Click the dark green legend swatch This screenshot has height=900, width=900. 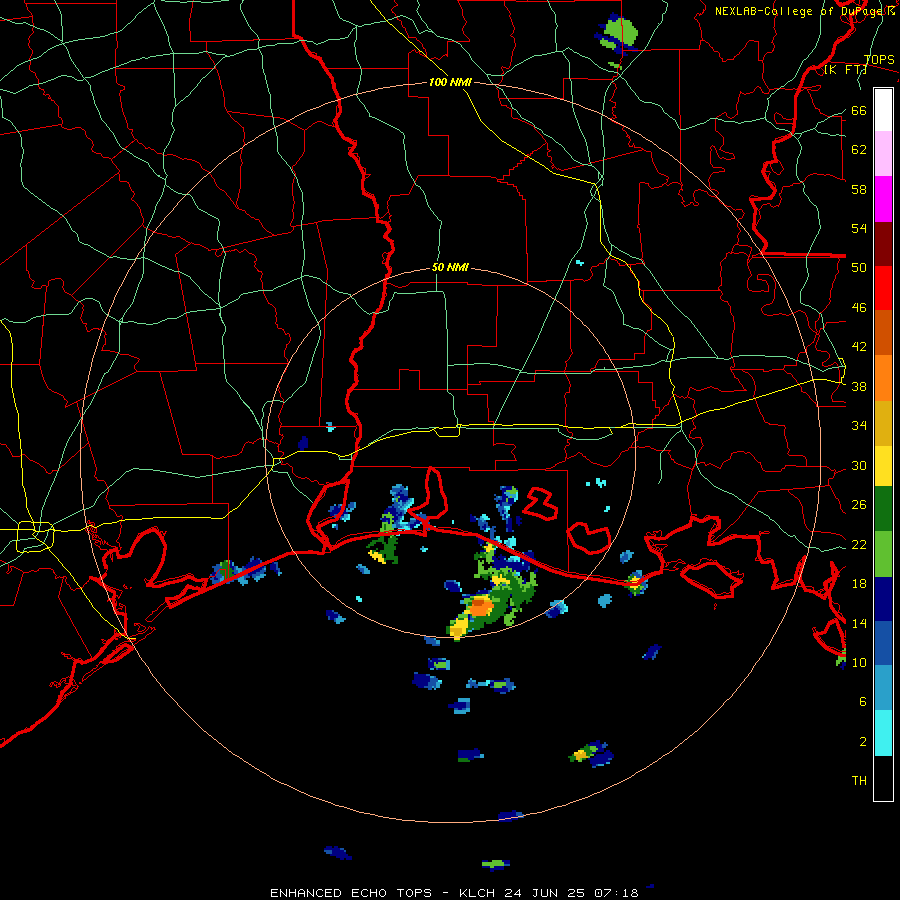tap(883, 509)
